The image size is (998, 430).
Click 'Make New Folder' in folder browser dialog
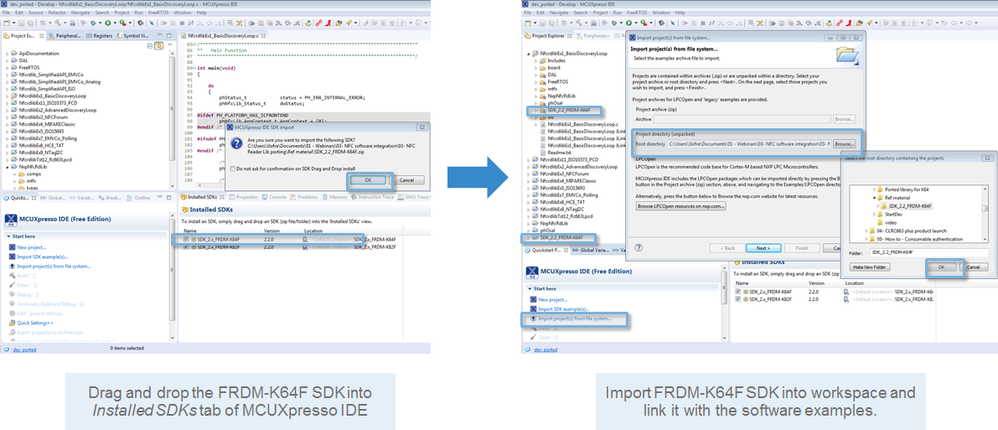coord(870,267)
